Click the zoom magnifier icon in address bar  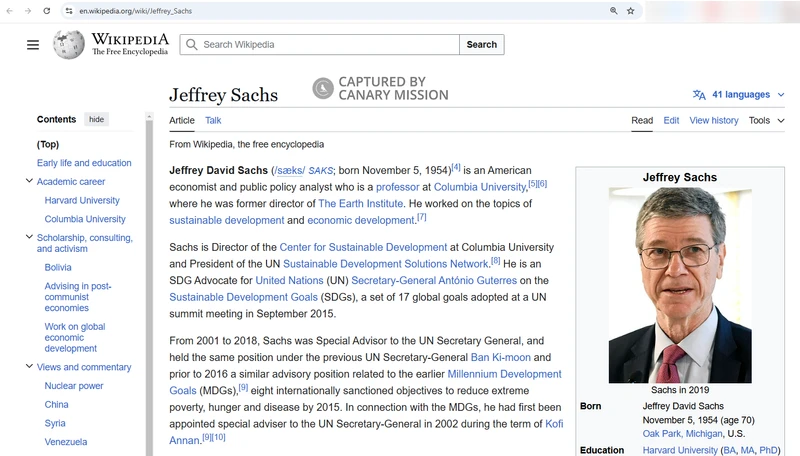click(x=613, y=11)
